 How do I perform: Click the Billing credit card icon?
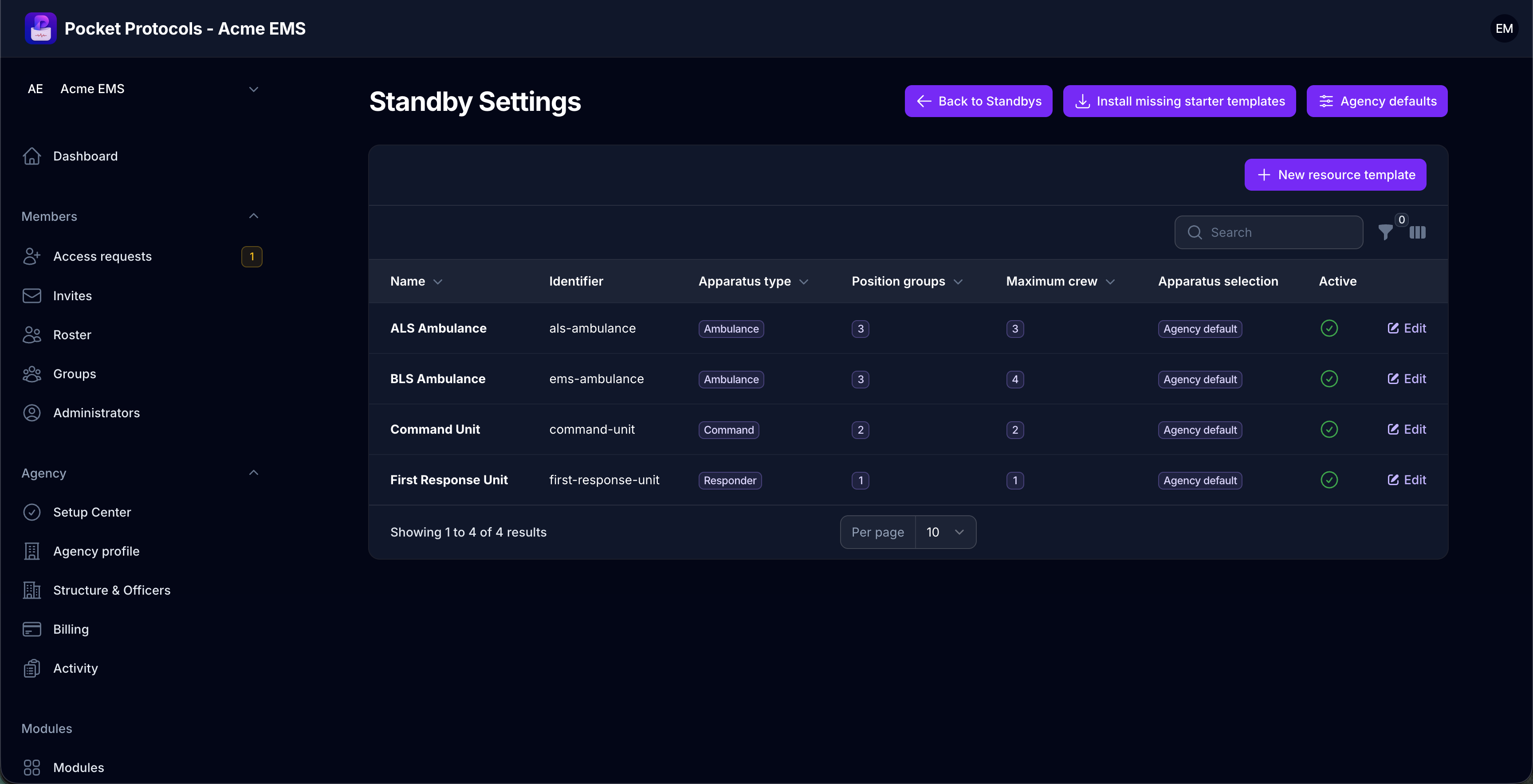click(x=31, y=629)
